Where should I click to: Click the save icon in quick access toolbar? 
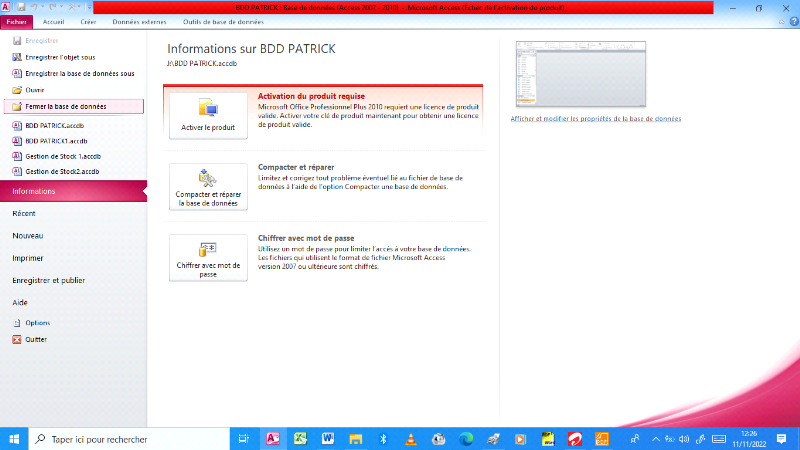click(x=21, y=7)
